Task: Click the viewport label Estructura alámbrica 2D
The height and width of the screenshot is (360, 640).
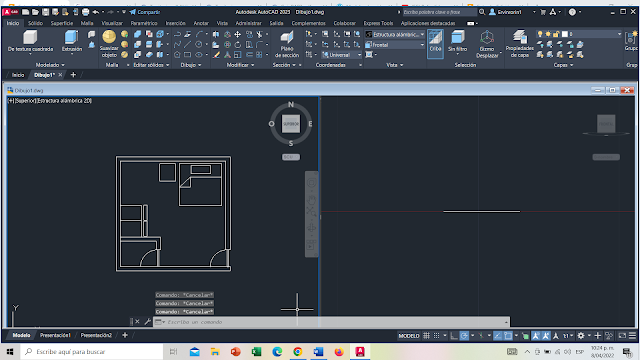Action: [x=64, y=101]
